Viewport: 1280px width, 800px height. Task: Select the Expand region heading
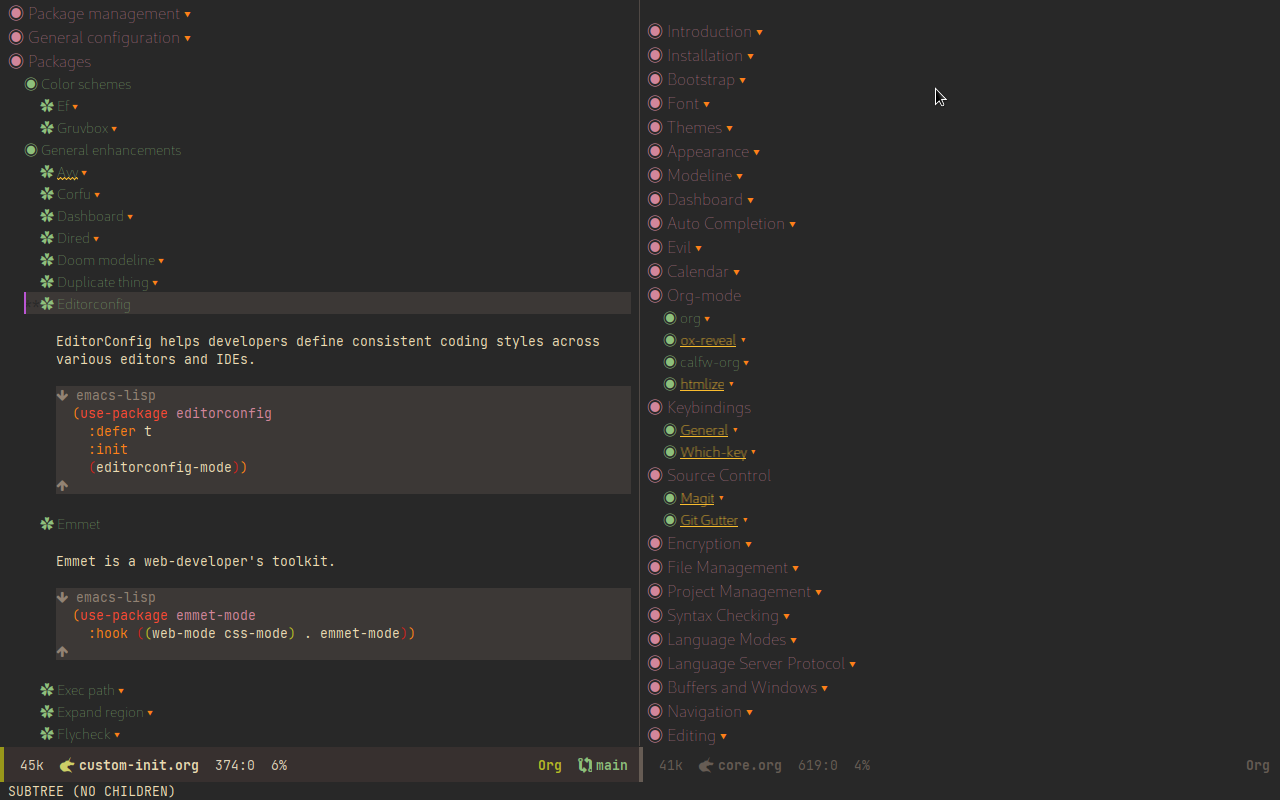(x=100, y=712)
